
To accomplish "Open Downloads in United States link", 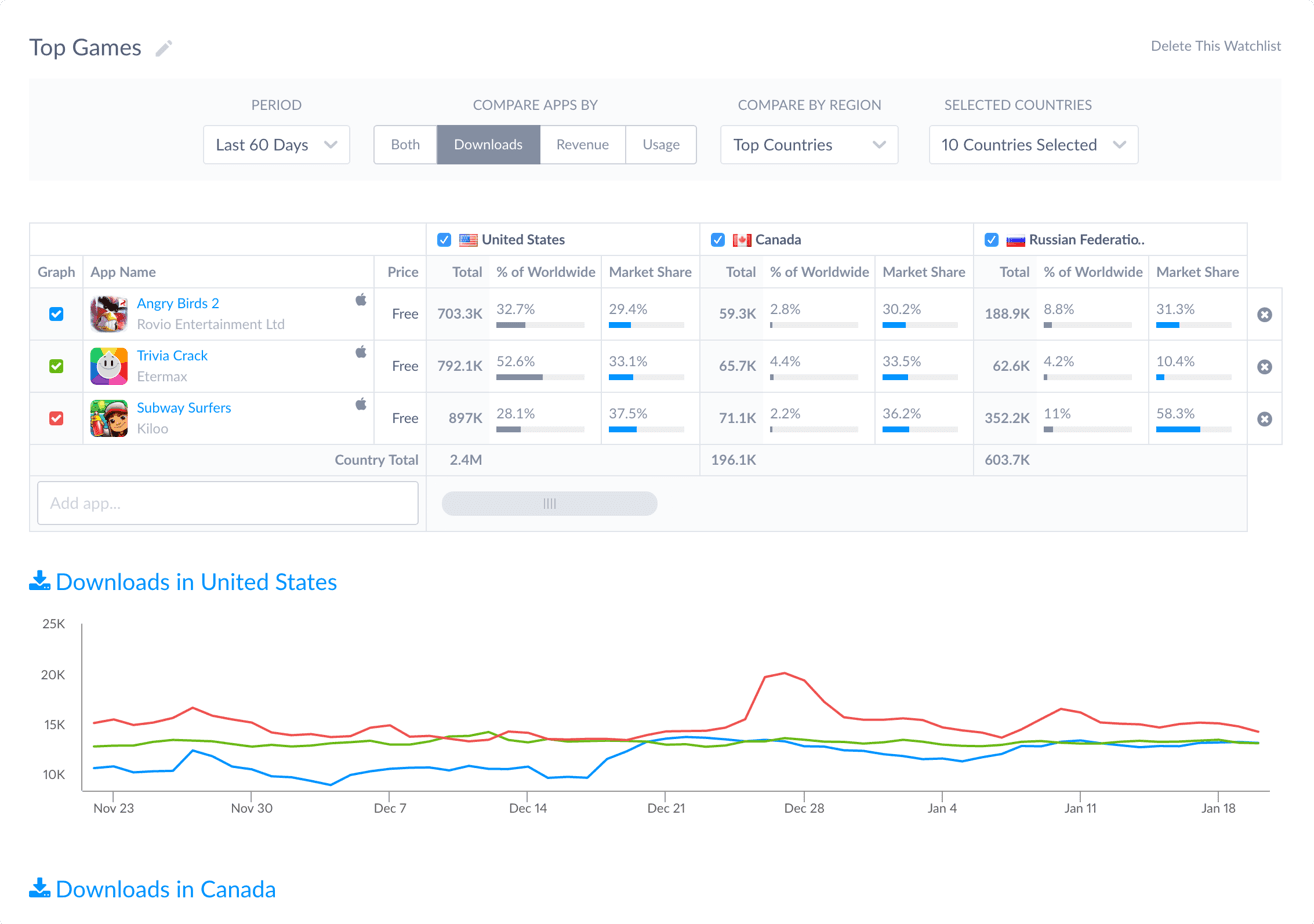I will [196, 581].
